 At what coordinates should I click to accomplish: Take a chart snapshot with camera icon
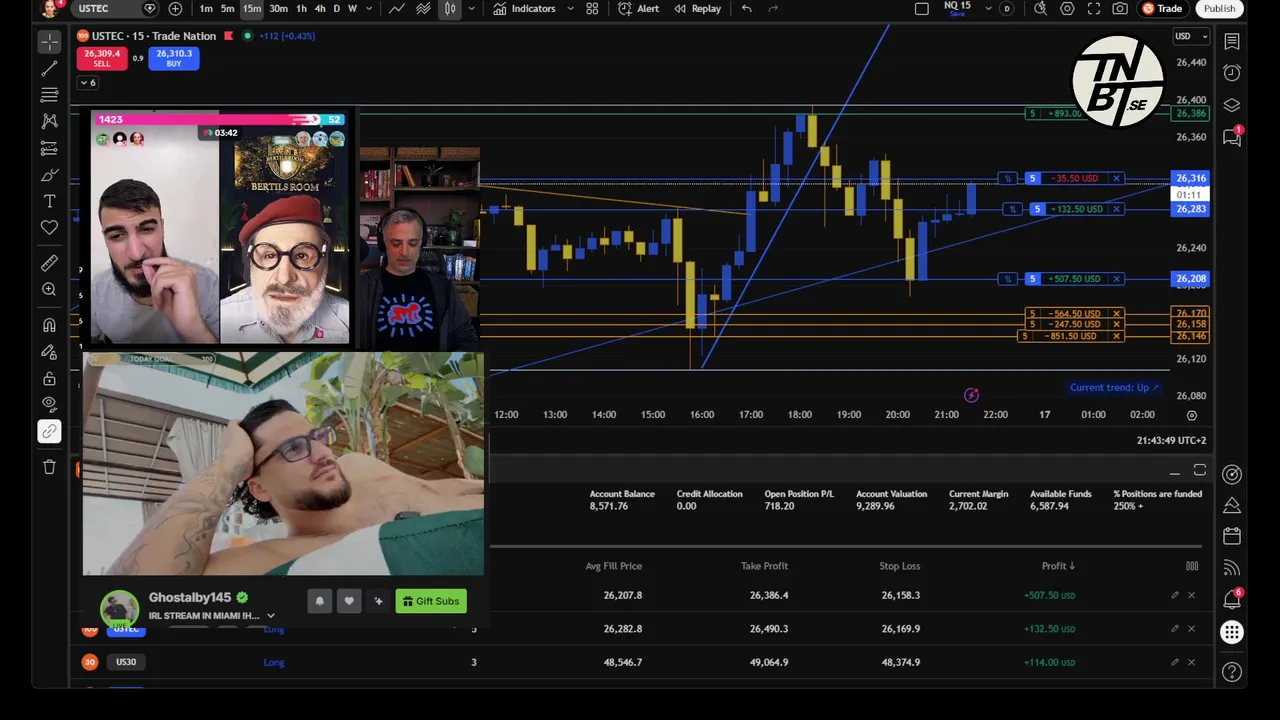click(x=1120, y=9)
